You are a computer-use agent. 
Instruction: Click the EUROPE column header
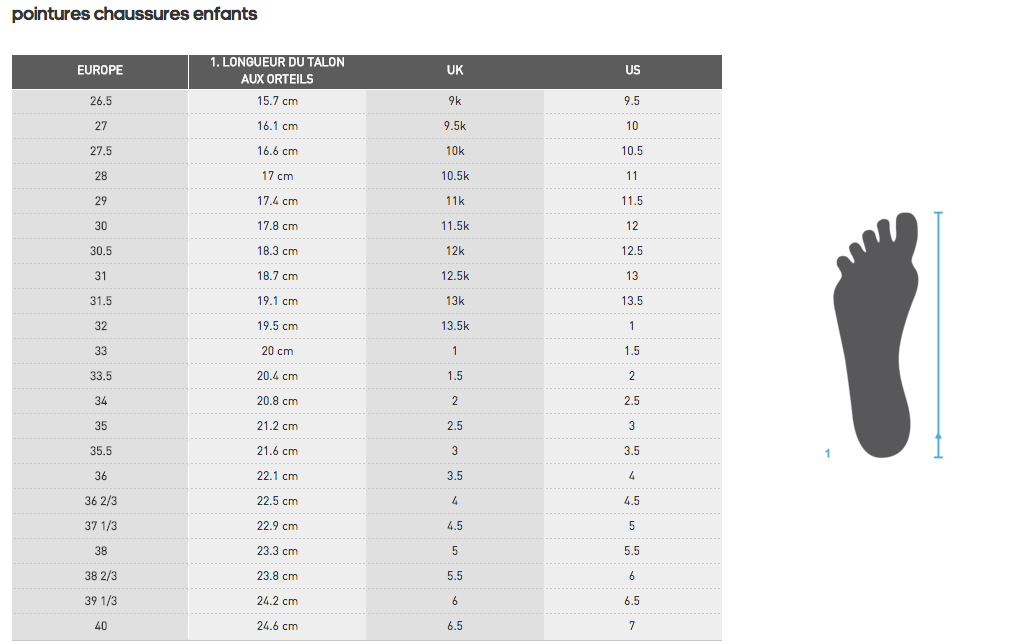click(x=100, y=70)
